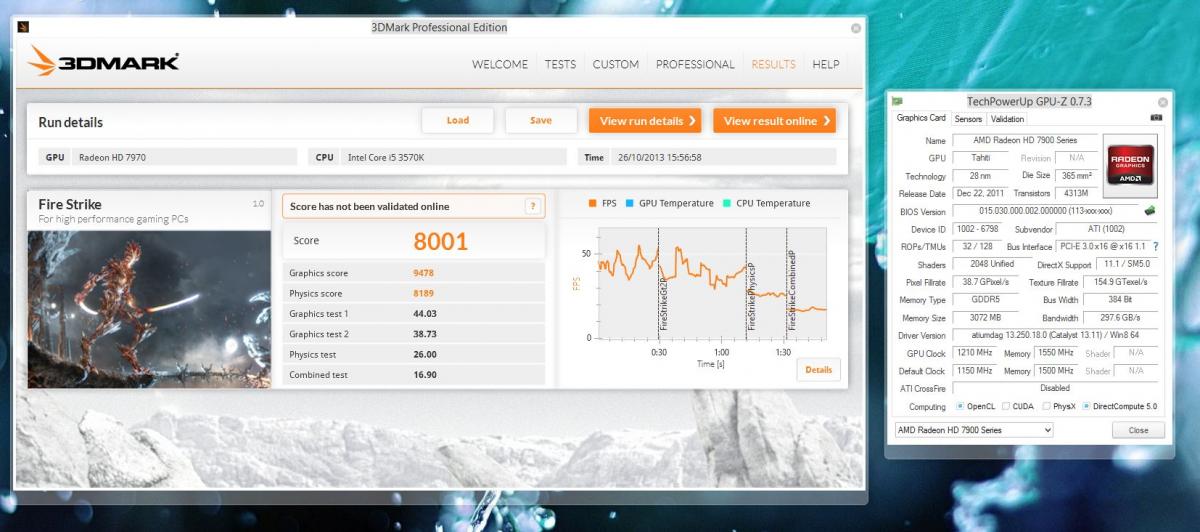This screenshot has width=1200, height=532.
Task: Click the Physics score value 8189
Action: click(x=426, y=293)
